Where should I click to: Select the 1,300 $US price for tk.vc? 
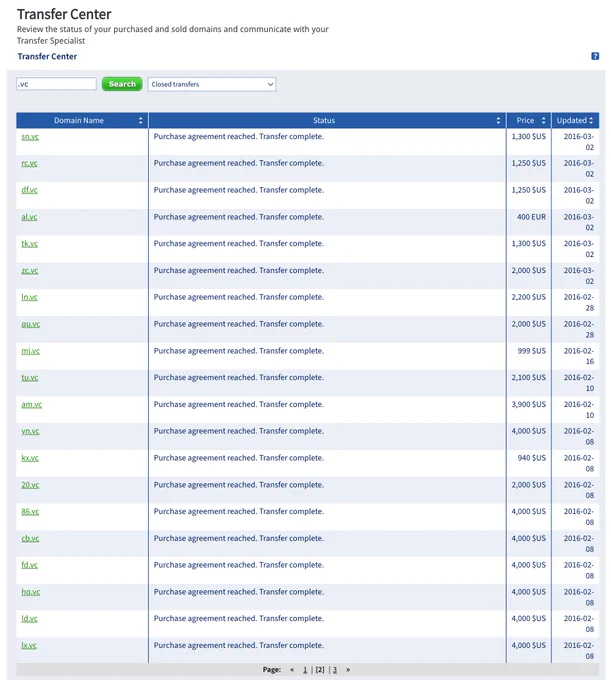529,244
